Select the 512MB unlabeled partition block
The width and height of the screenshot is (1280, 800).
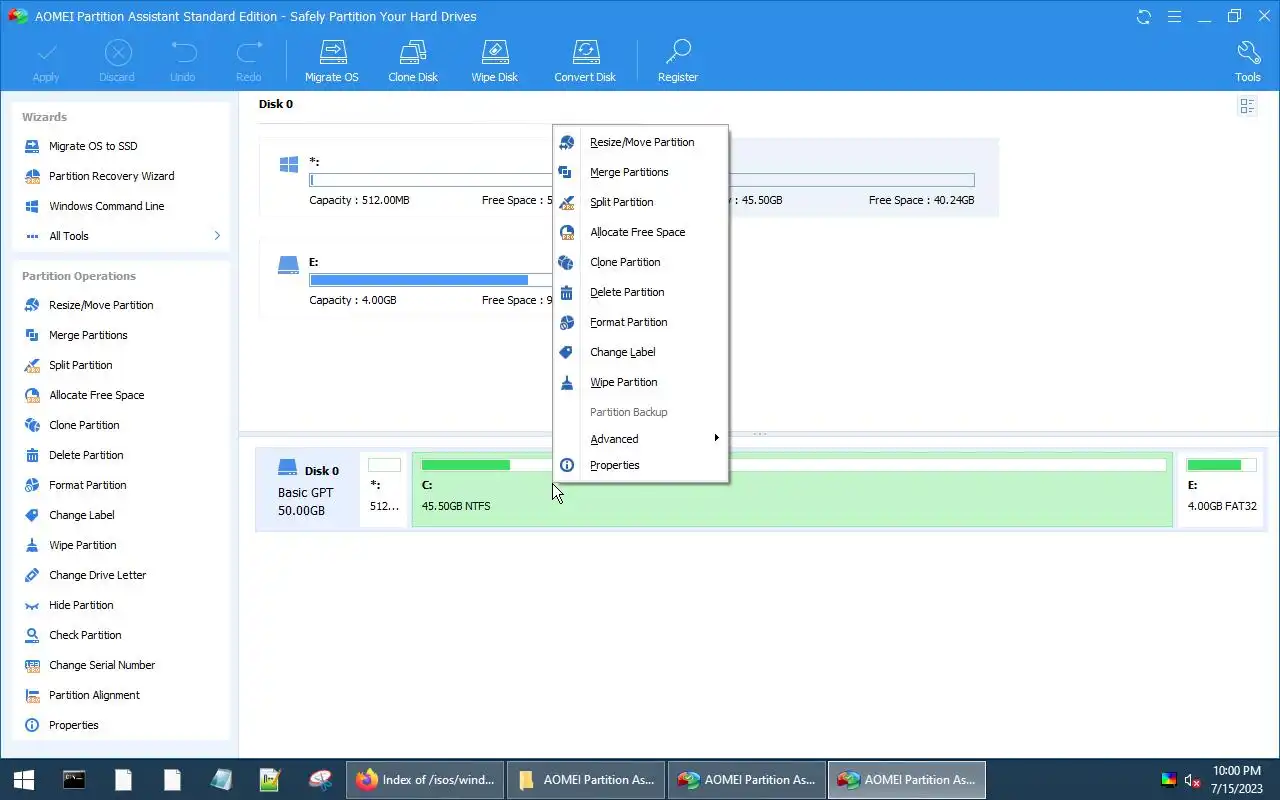click(x=385, y=489)
